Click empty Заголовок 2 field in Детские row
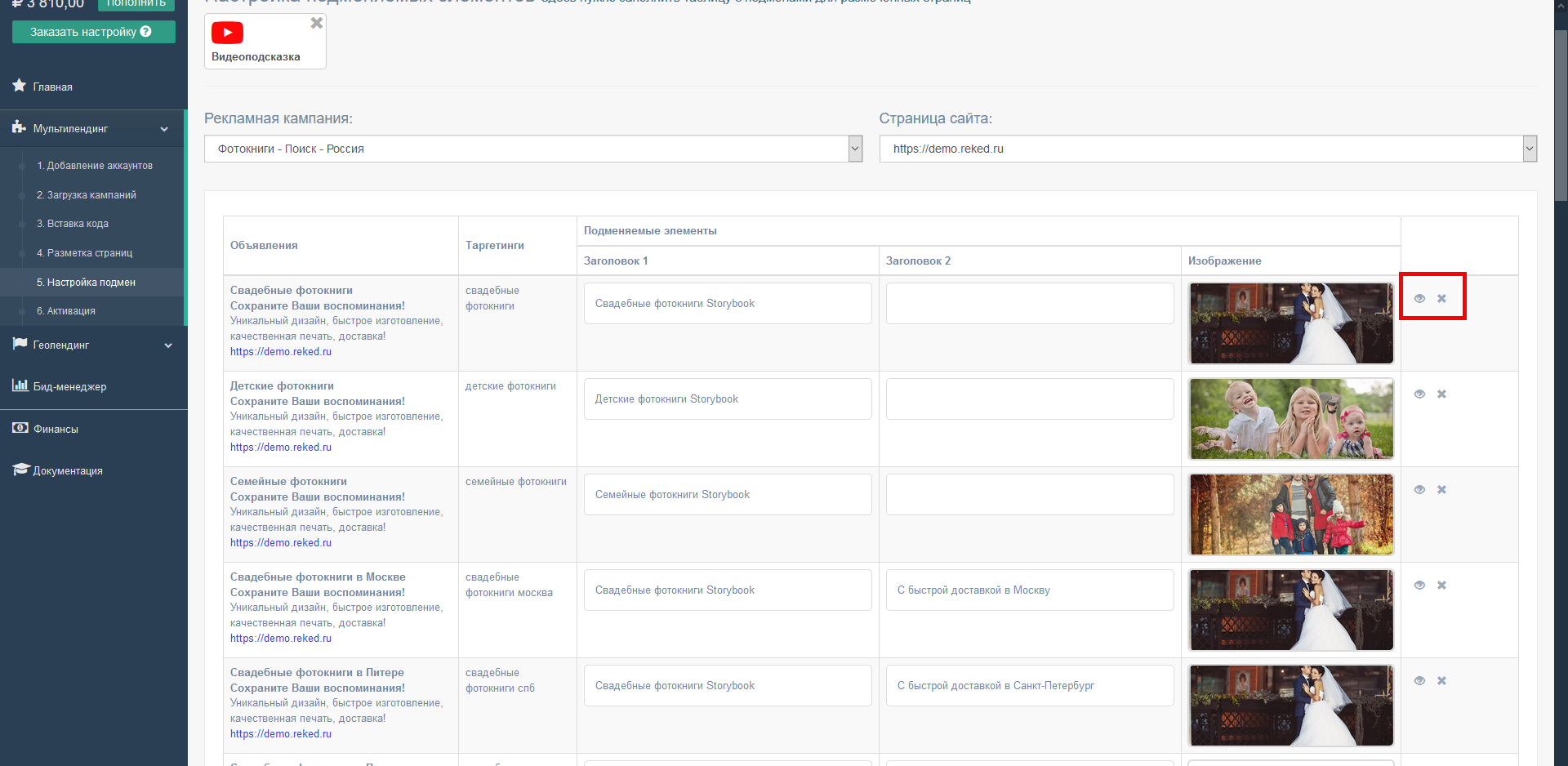The width and height of the screenshot is (1568, 766). [x=1030, y=399]
